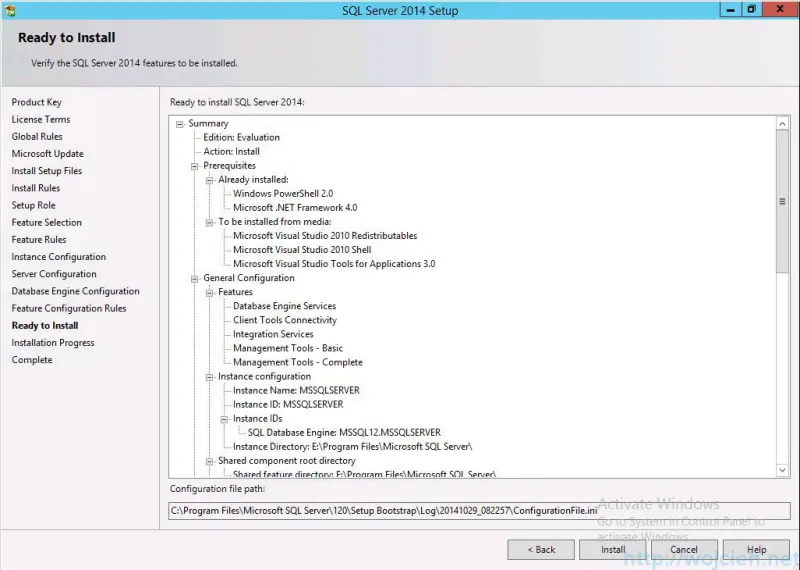This screenshot has height=570, width=800.
Task: Select Client Tools Connectivity feature
Action: click(x=285, y=320)
